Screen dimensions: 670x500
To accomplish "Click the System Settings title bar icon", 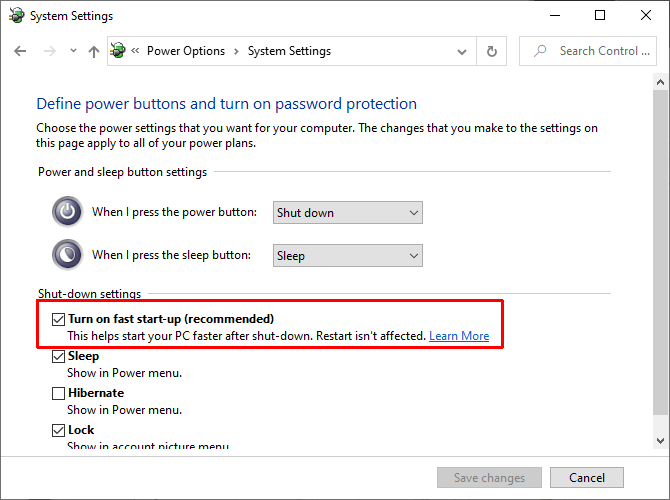I will 14,16.
